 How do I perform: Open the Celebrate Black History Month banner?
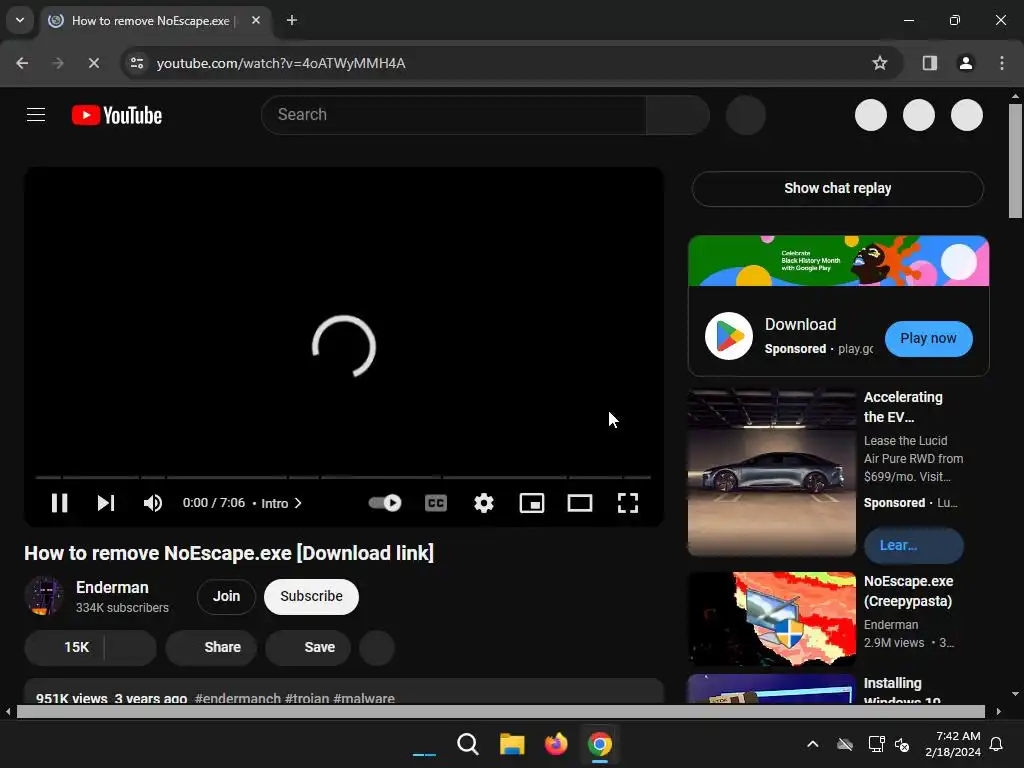pos(839,261)
